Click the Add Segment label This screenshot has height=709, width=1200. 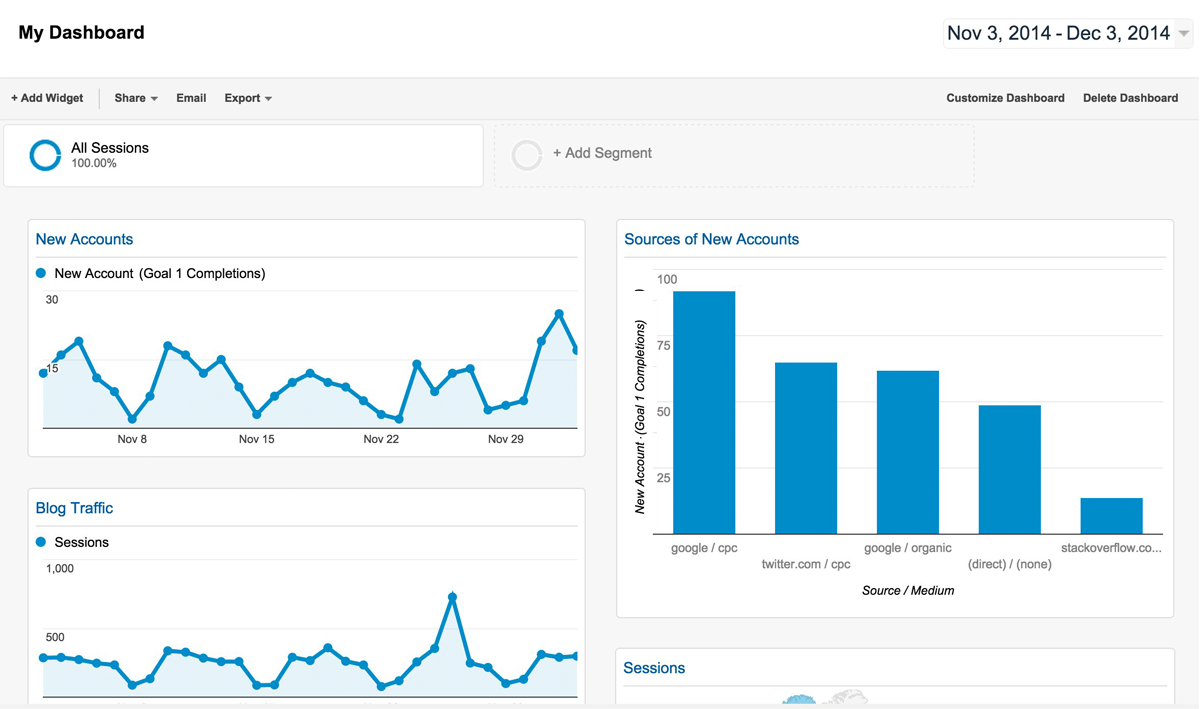(x=602, y=153)
